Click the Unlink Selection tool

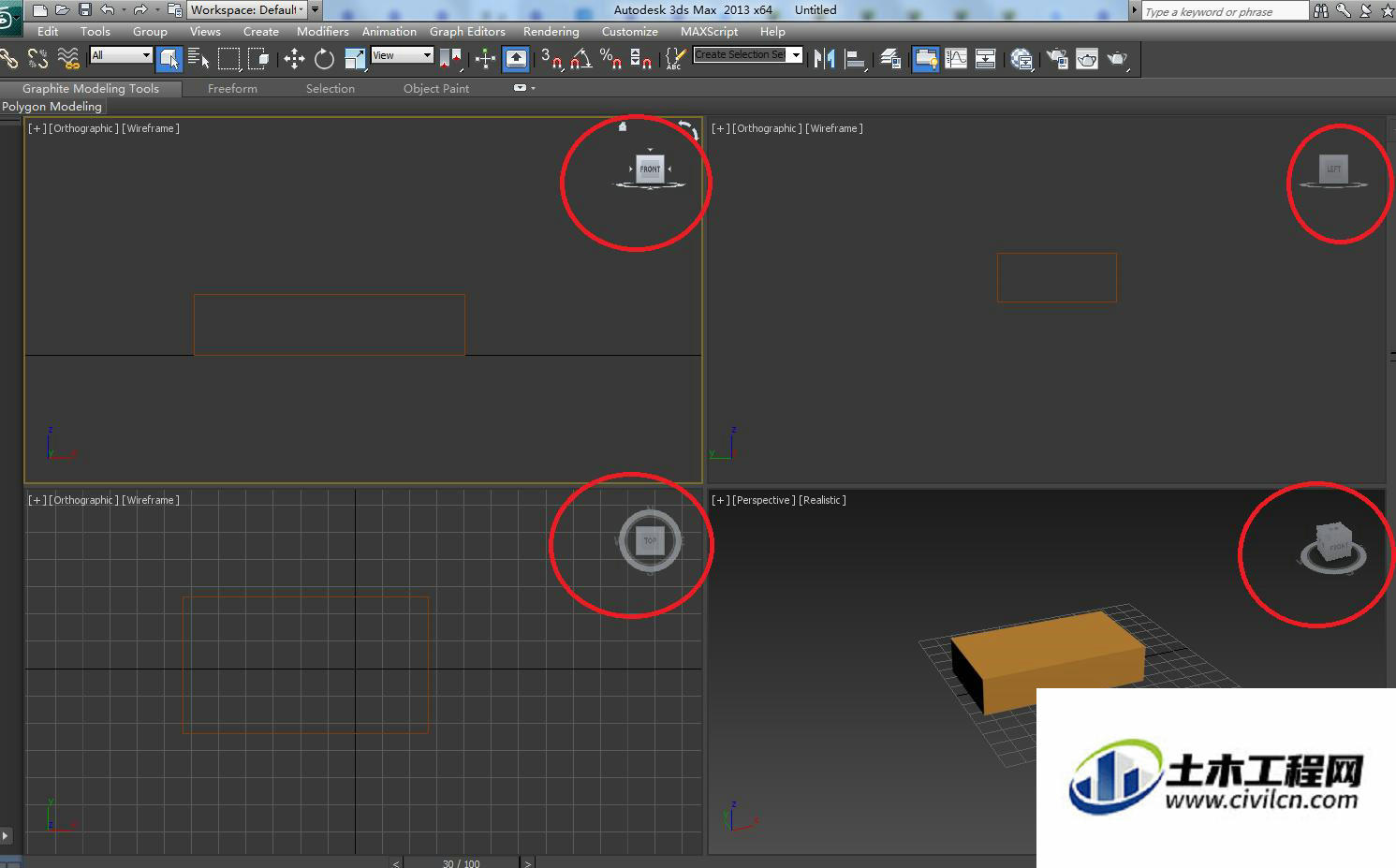(x=38, y=59)
